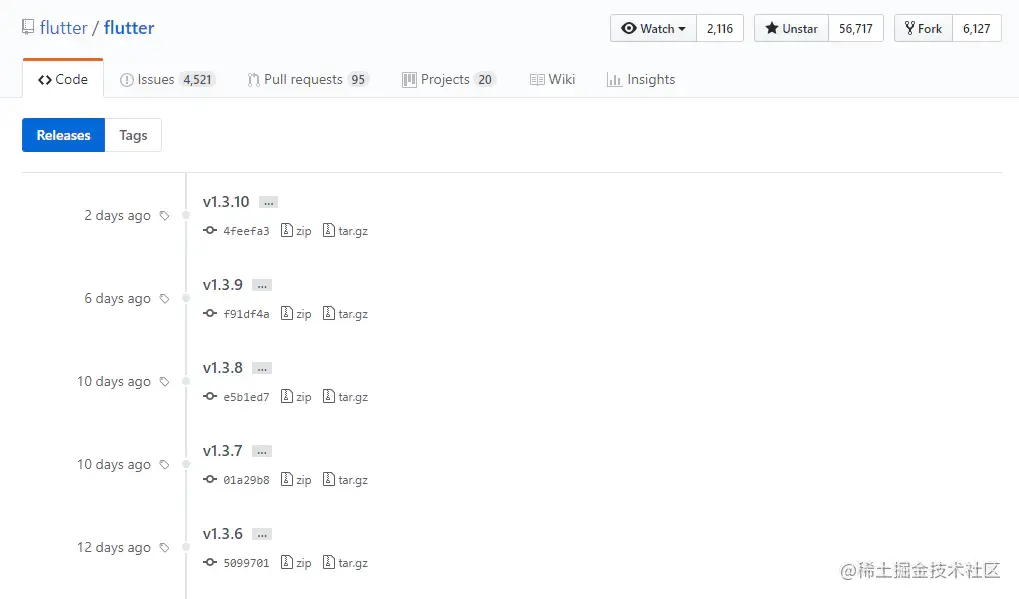Open commit 5099701

point(246,563)
